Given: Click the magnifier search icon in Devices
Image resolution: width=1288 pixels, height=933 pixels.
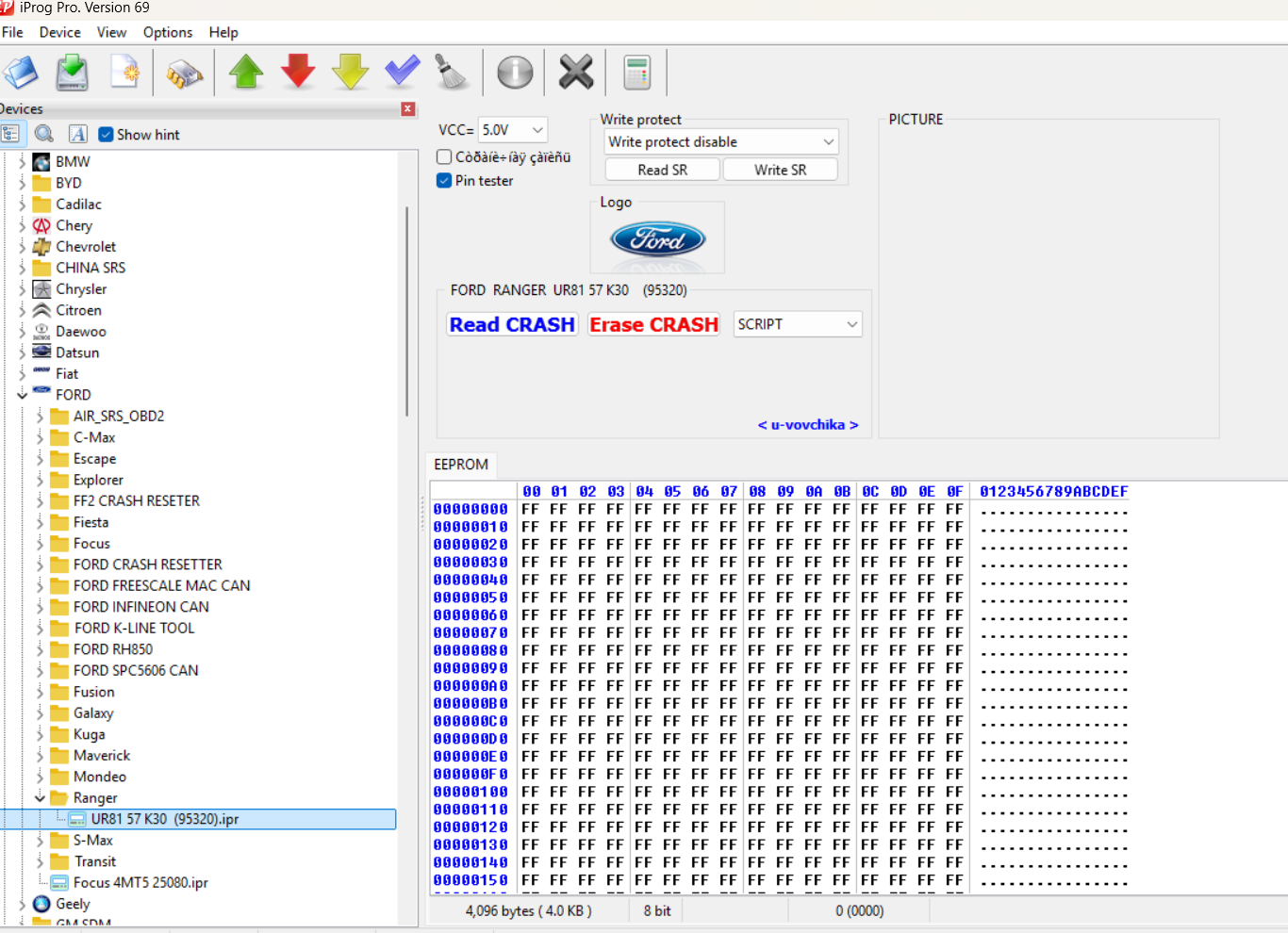Looking at the screenshot, I should 44,134.
